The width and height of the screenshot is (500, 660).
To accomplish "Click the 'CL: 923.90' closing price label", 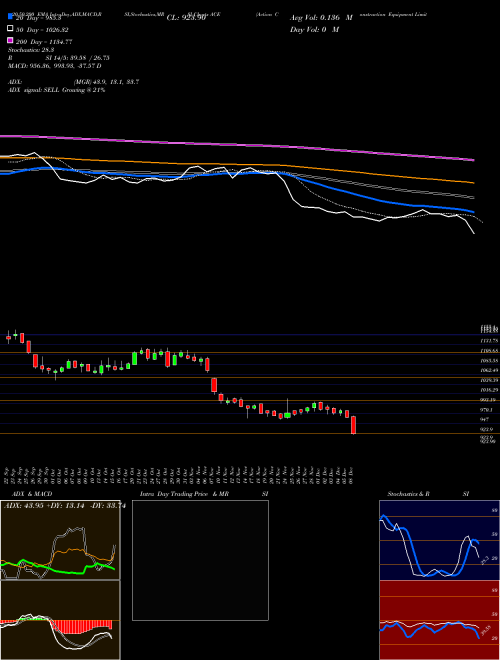I will [186, 18].
